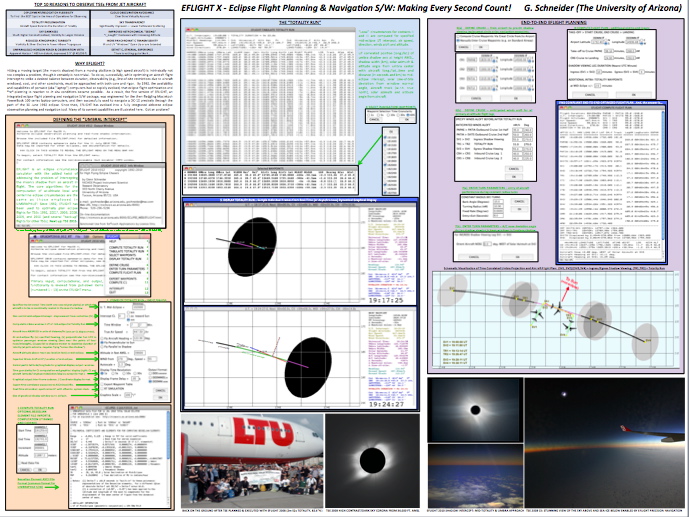
Task: Select Fly Aircraft Heading radio option
Action: point(102,339)
